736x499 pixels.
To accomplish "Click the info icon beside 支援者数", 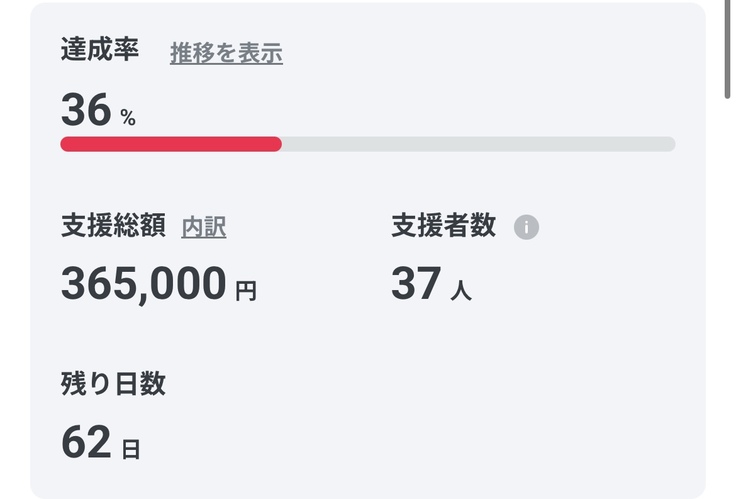I will point(526,227).
